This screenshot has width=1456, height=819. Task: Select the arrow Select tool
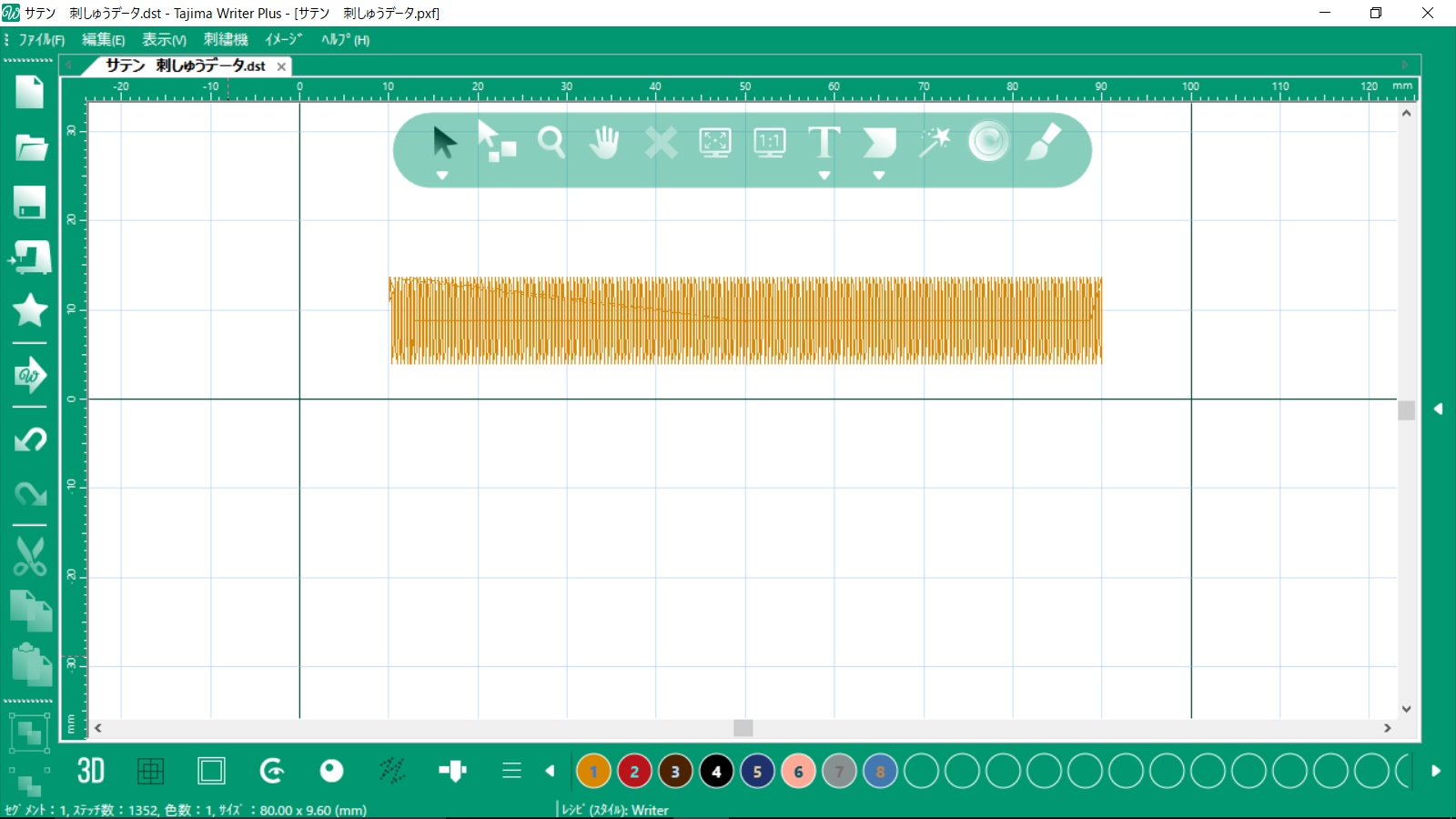[444, 142]
